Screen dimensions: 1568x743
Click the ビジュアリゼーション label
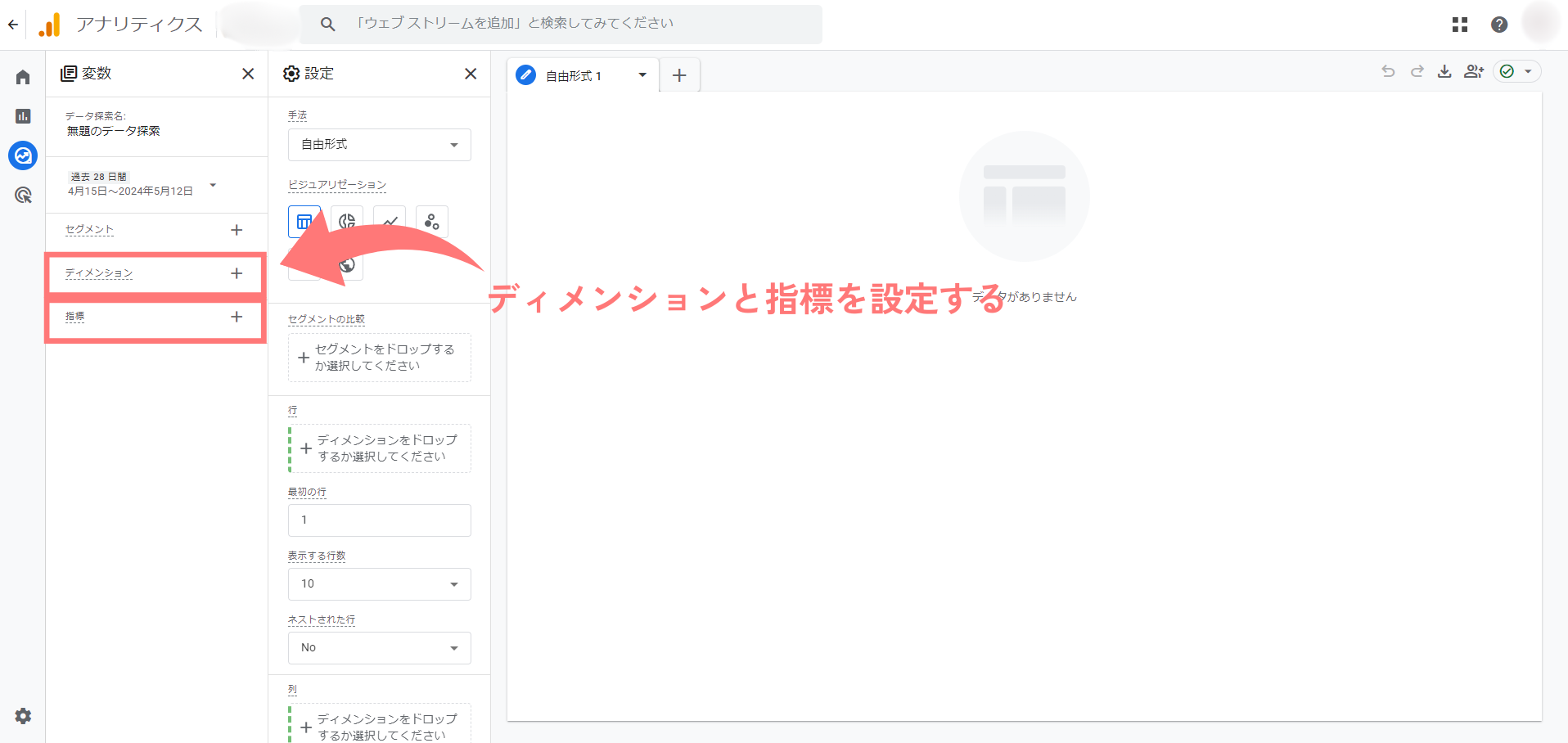point(337,185)
